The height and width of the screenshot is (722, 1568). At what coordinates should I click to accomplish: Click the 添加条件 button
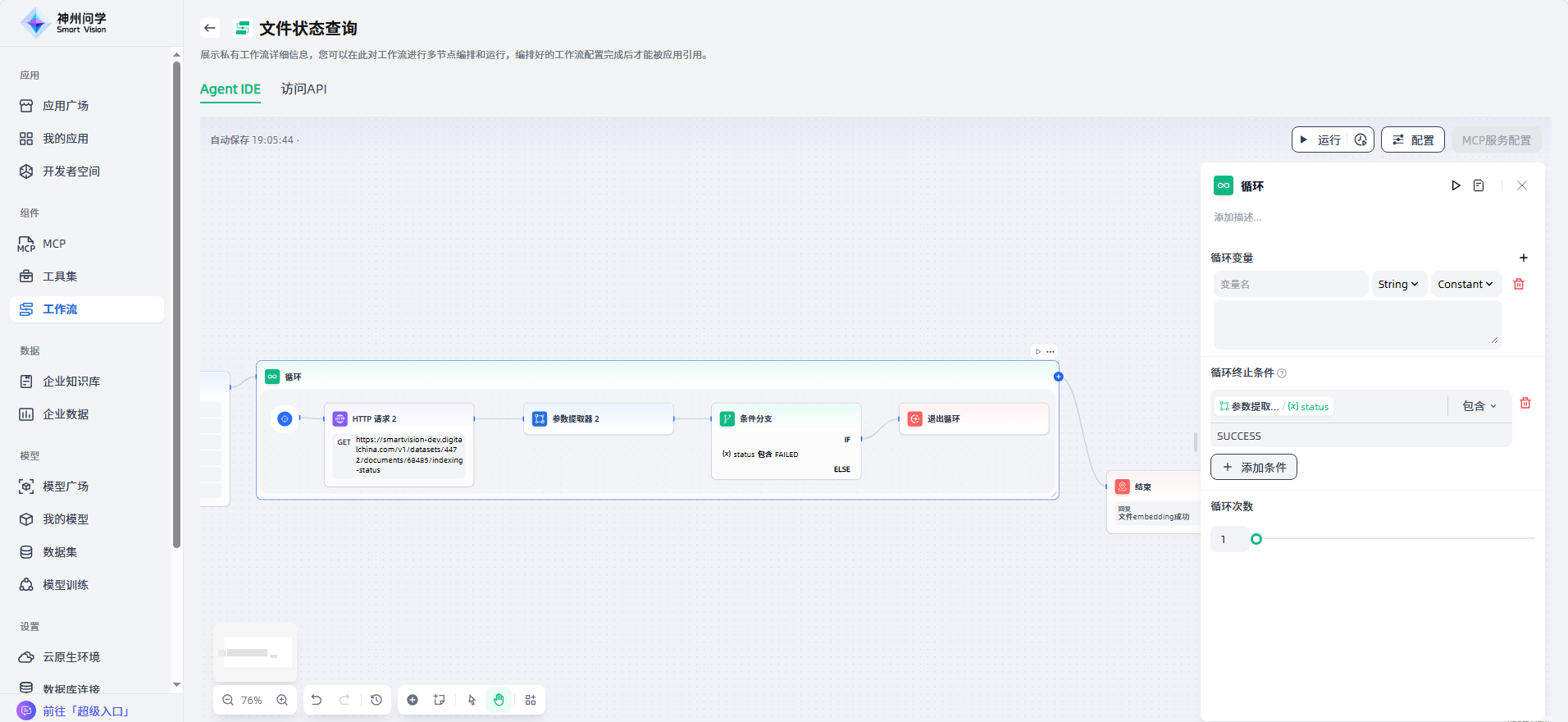point(1254,467)
